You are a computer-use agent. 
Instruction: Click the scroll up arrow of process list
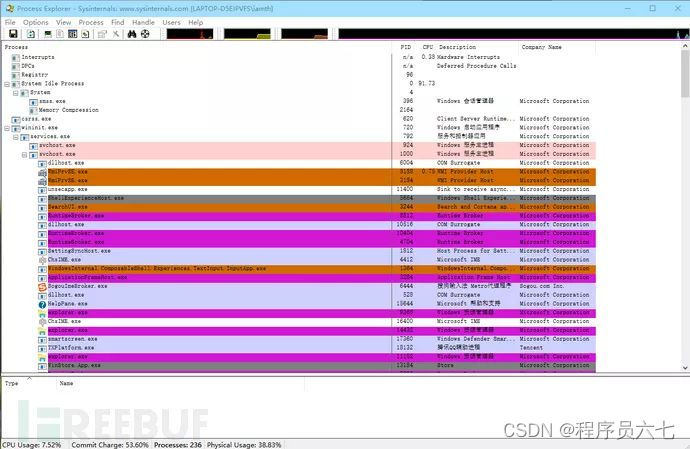[x=685, y=46]
